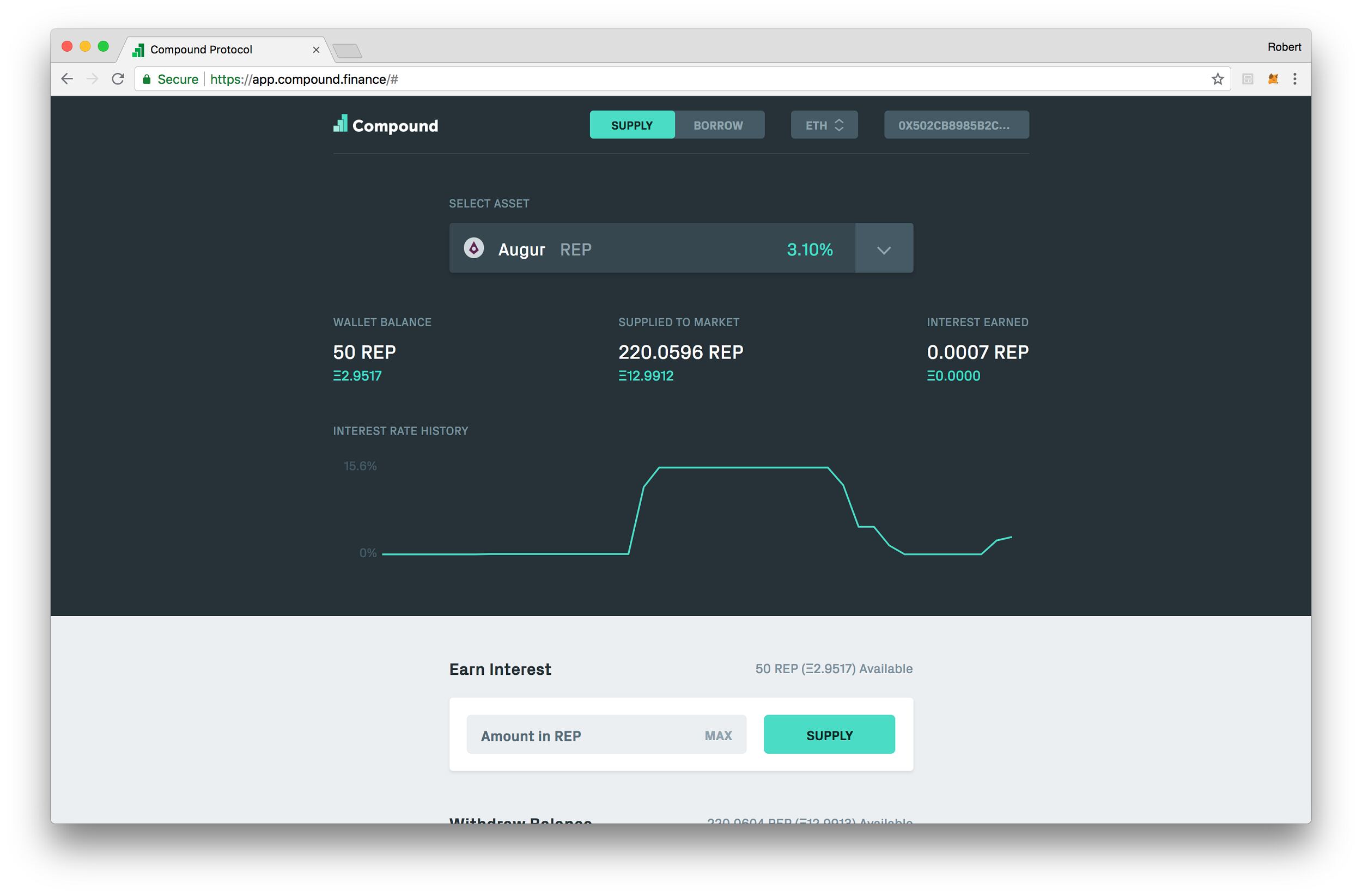Click the Compound logo icon

pos(340,124)
